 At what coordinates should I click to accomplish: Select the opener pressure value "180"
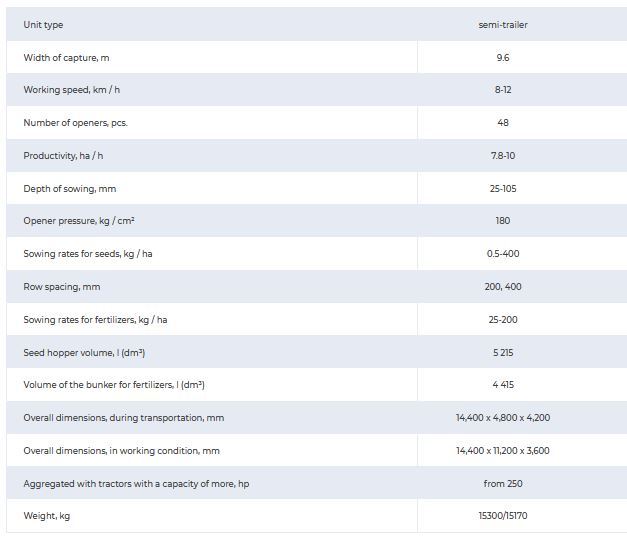tap(502, 221)
